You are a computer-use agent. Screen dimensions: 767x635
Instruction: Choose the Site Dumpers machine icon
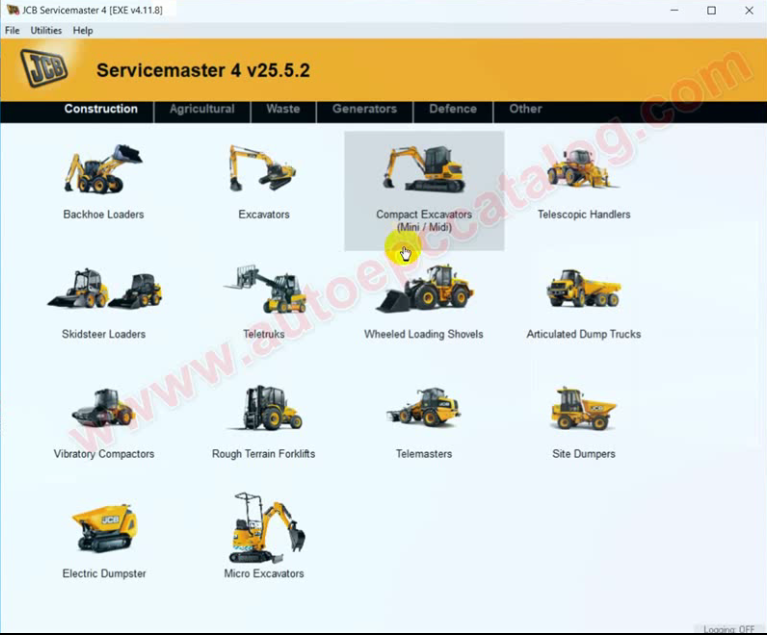tap(584, 408)
